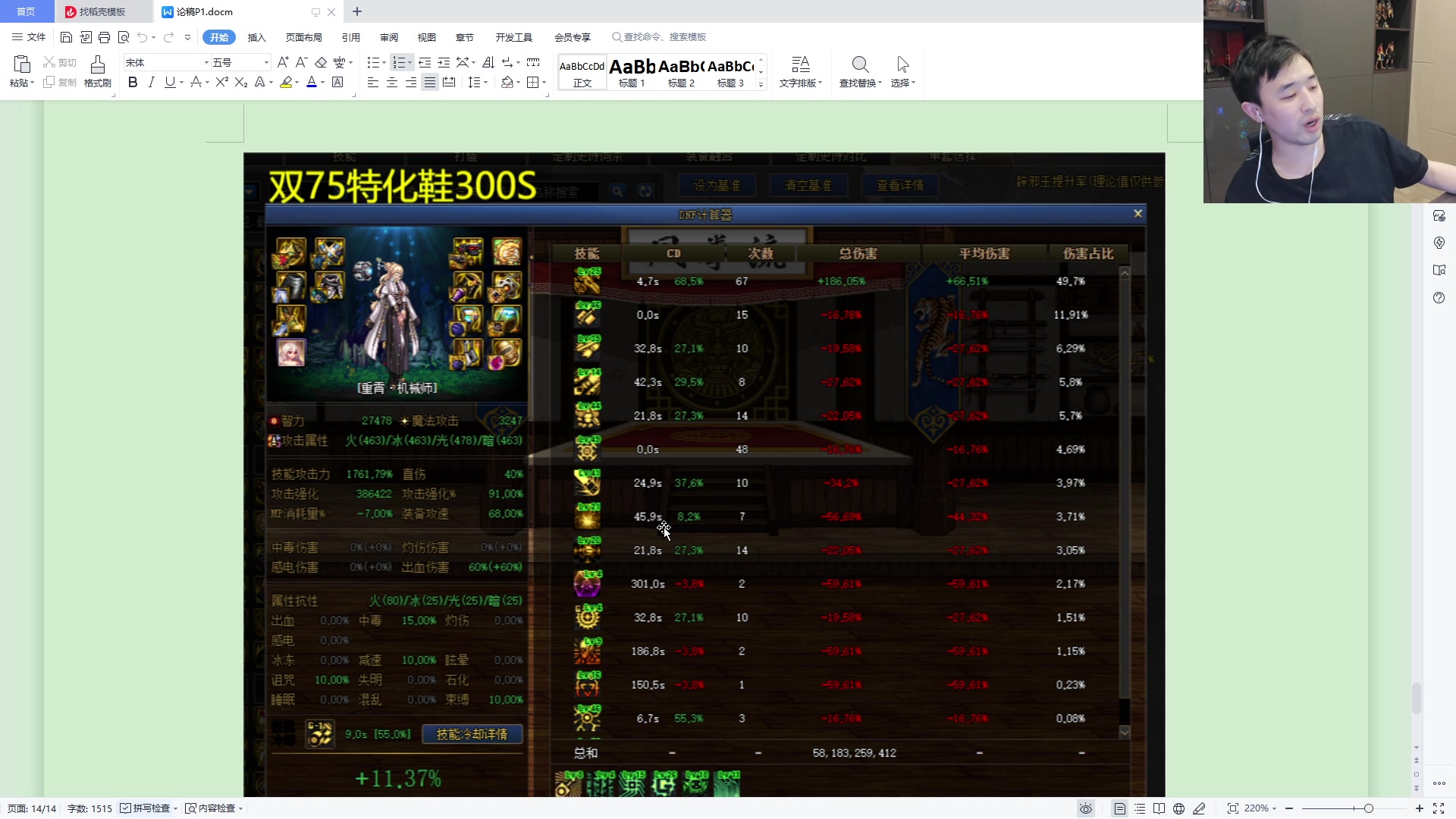Click the save icon in quick toolbar
The image size is (1456, 819).
66,37
